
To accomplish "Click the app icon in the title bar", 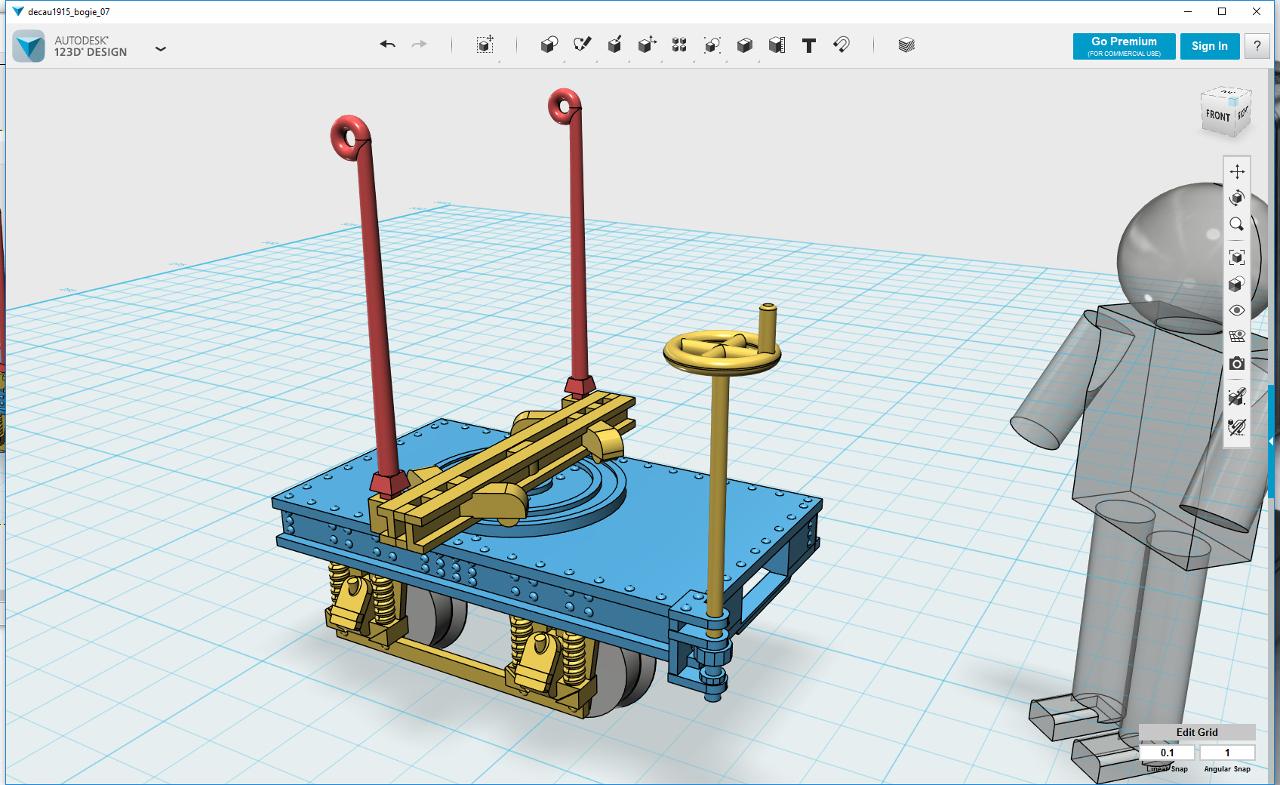I will coord(17,11).
